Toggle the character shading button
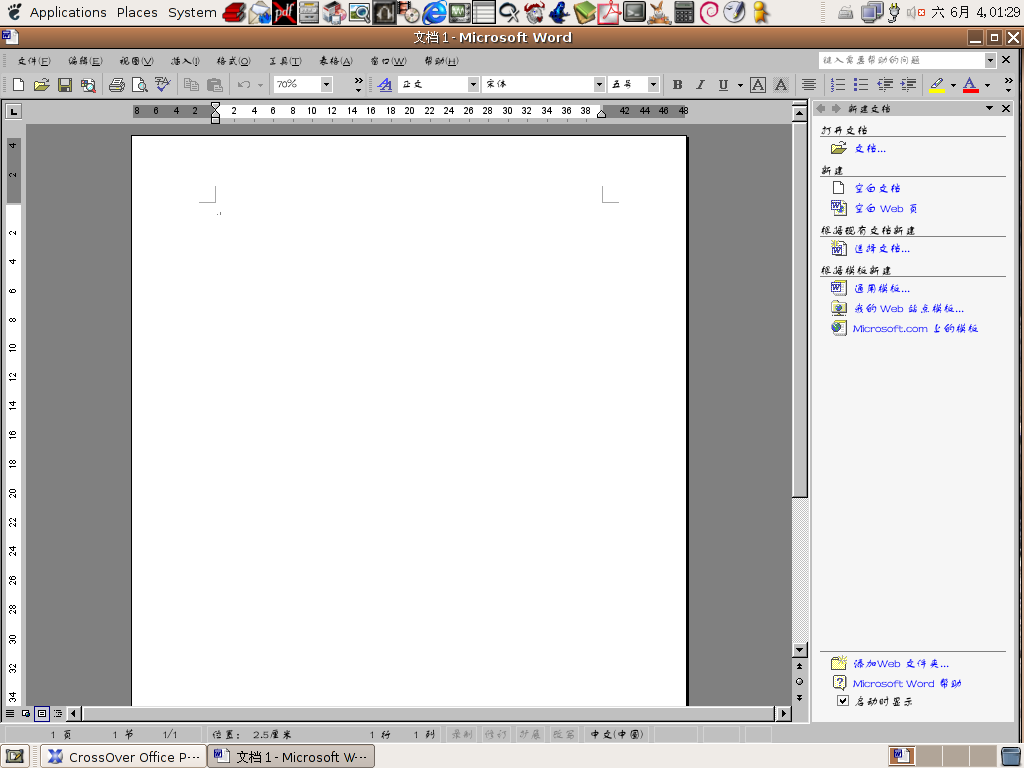 [780, 84]
